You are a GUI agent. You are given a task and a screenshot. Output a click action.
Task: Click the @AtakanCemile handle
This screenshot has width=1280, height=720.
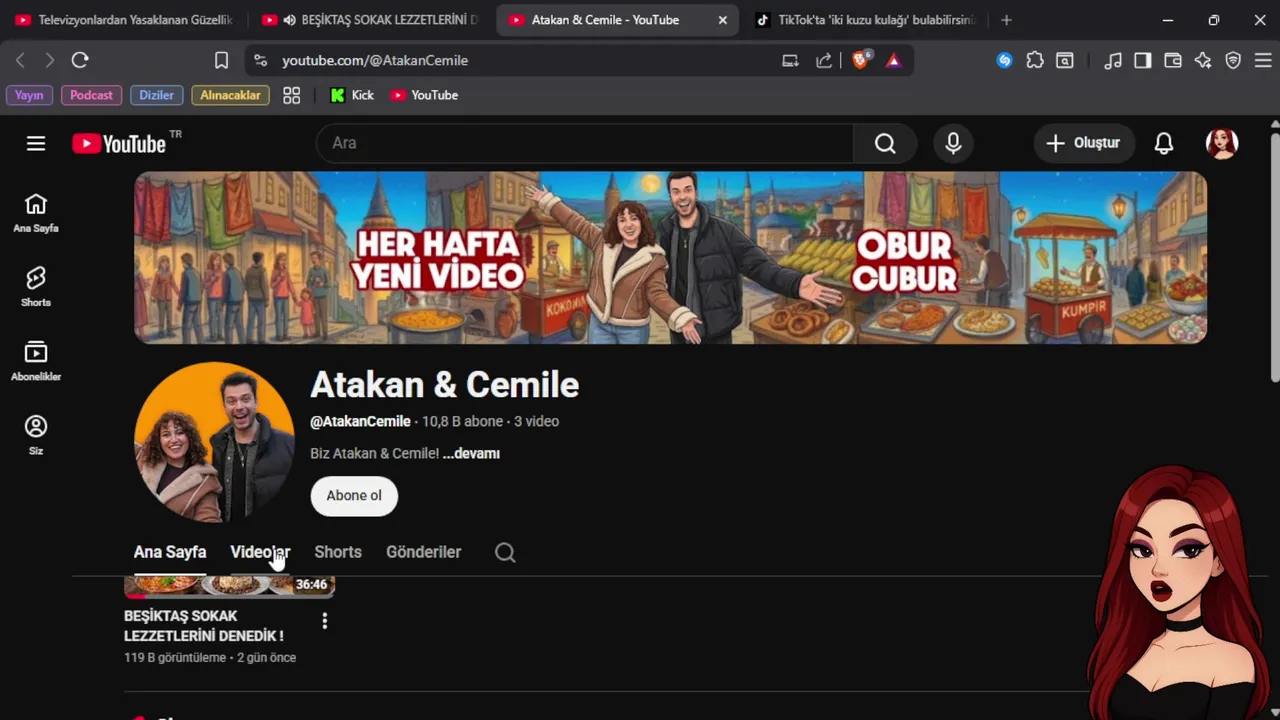click(360, 421)
